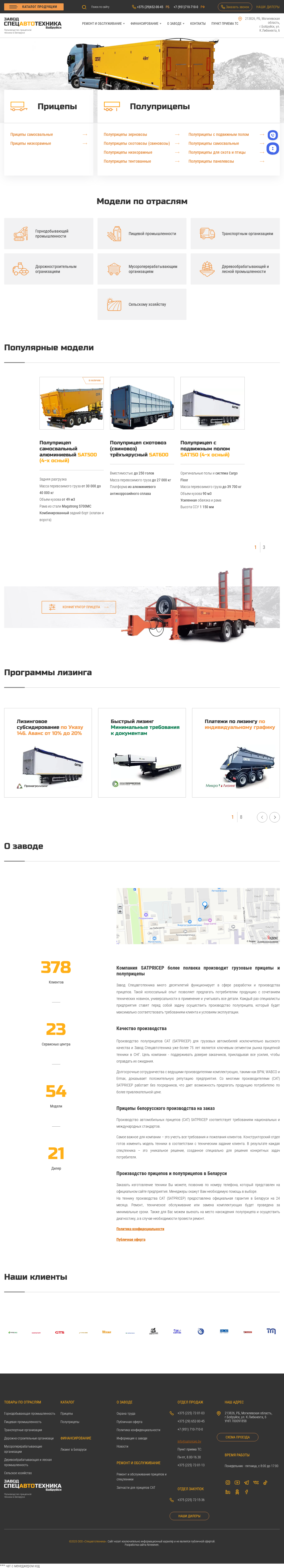
Task: Click the Прицепы trailer icon
Action: click(x=19, y=107)
